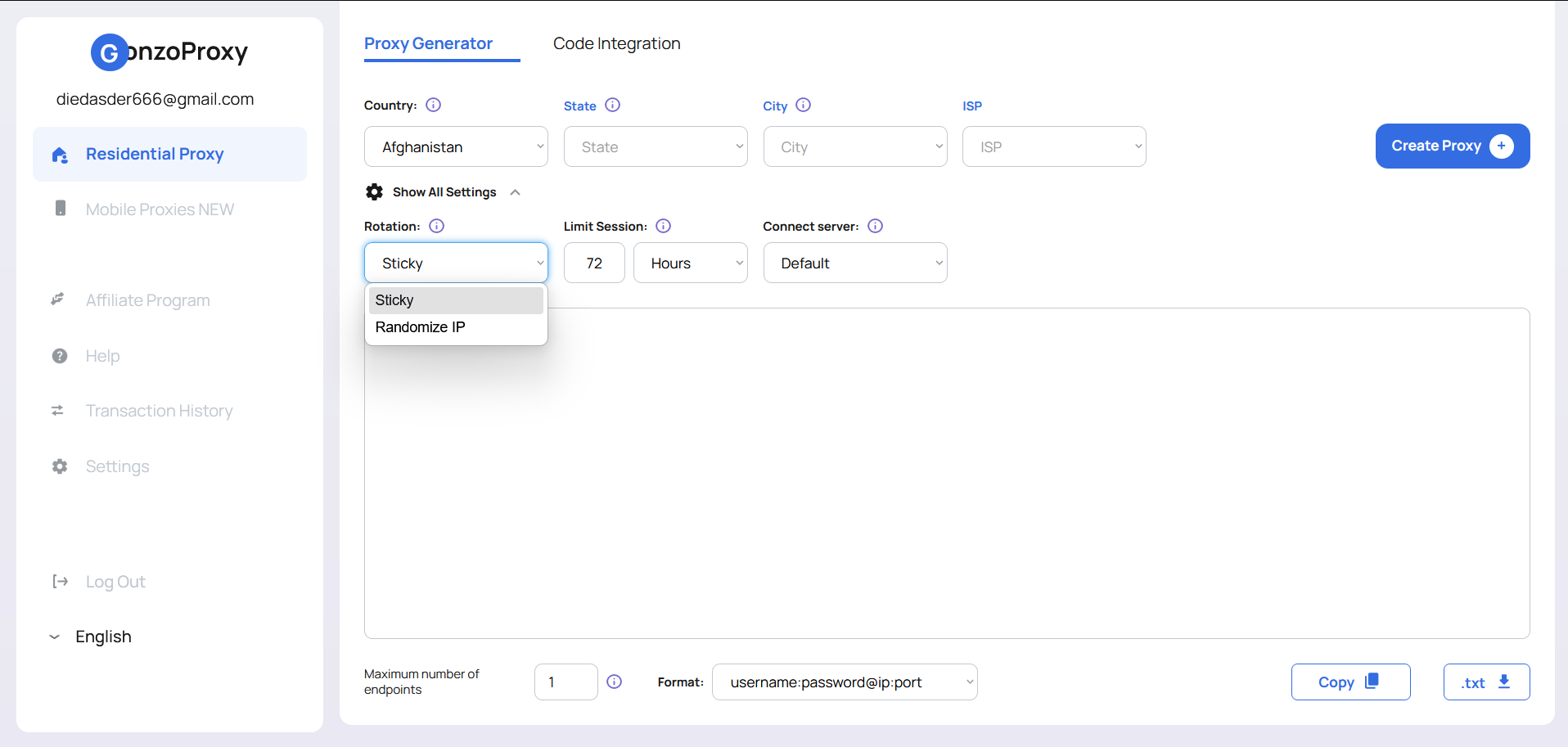The height and width of the screenshot is (747, 1568).
Task: Open the Country dropdown showing Afghanistan
Action: pos(456,147)
